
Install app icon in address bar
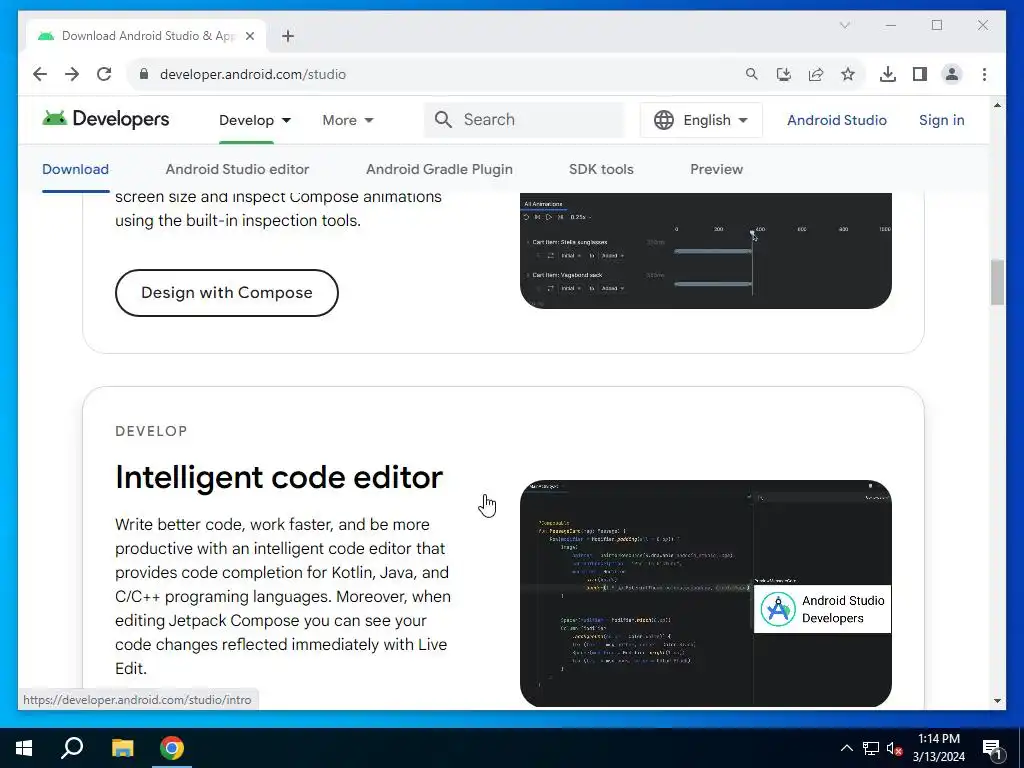(784, 74)
